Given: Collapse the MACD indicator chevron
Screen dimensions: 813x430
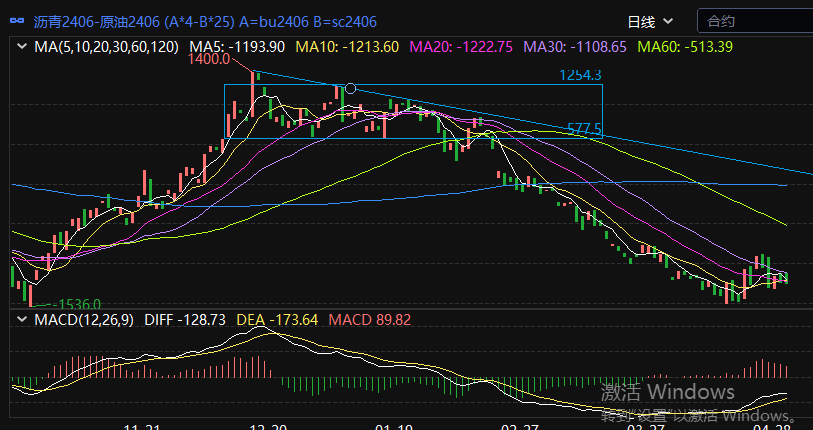Looking at the screenshot, I should [x=22, y=319].
